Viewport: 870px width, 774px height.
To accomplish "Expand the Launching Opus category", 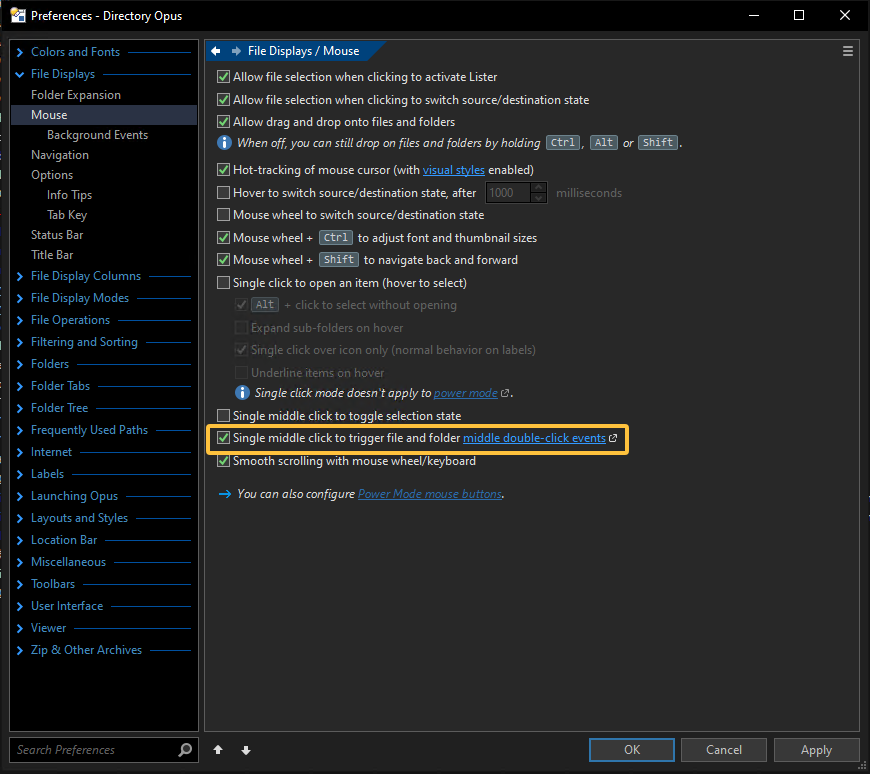I will pyautogui.click(x=20, y=496).
